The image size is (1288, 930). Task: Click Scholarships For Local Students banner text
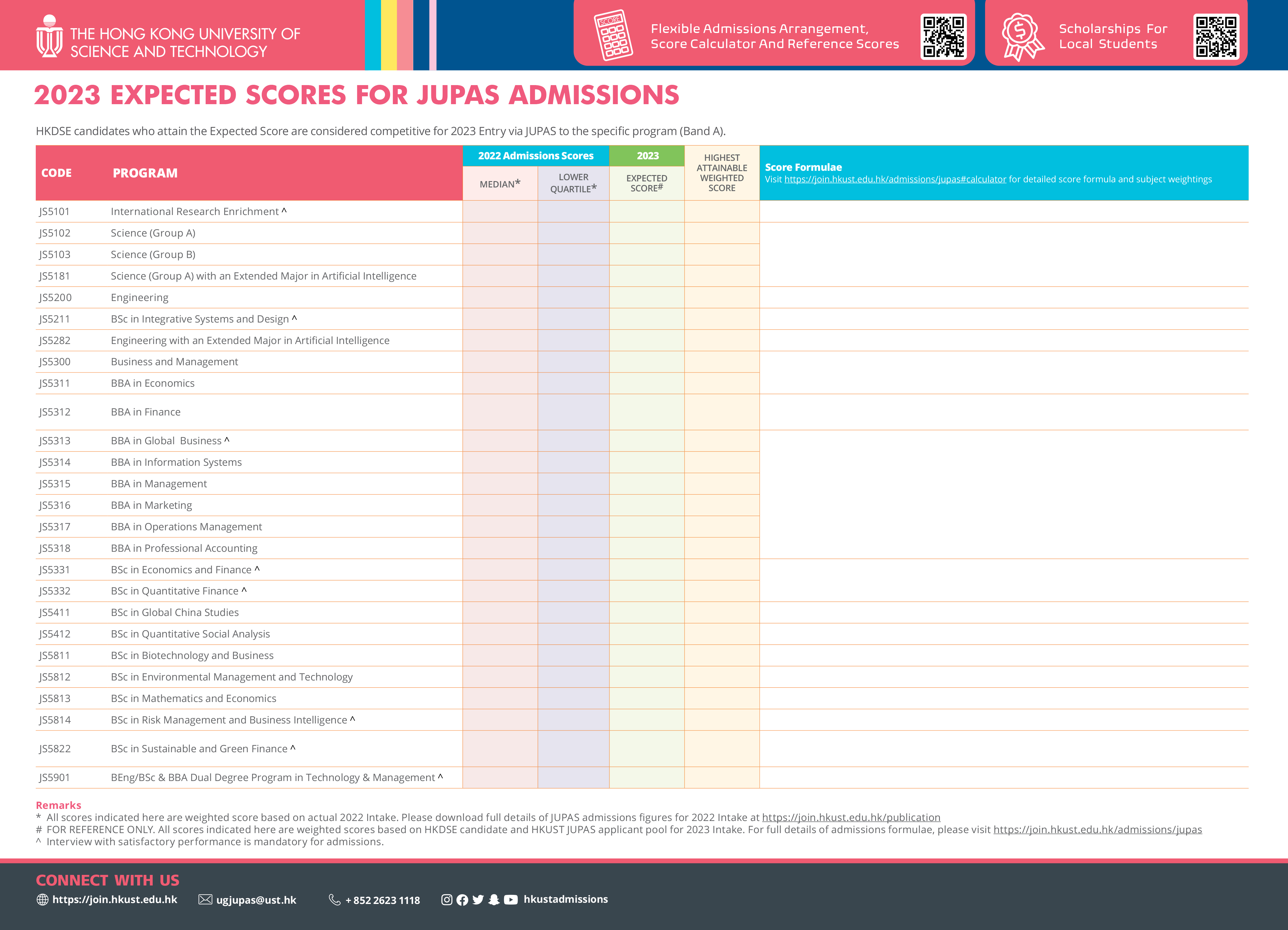[x=1113, y=36]
